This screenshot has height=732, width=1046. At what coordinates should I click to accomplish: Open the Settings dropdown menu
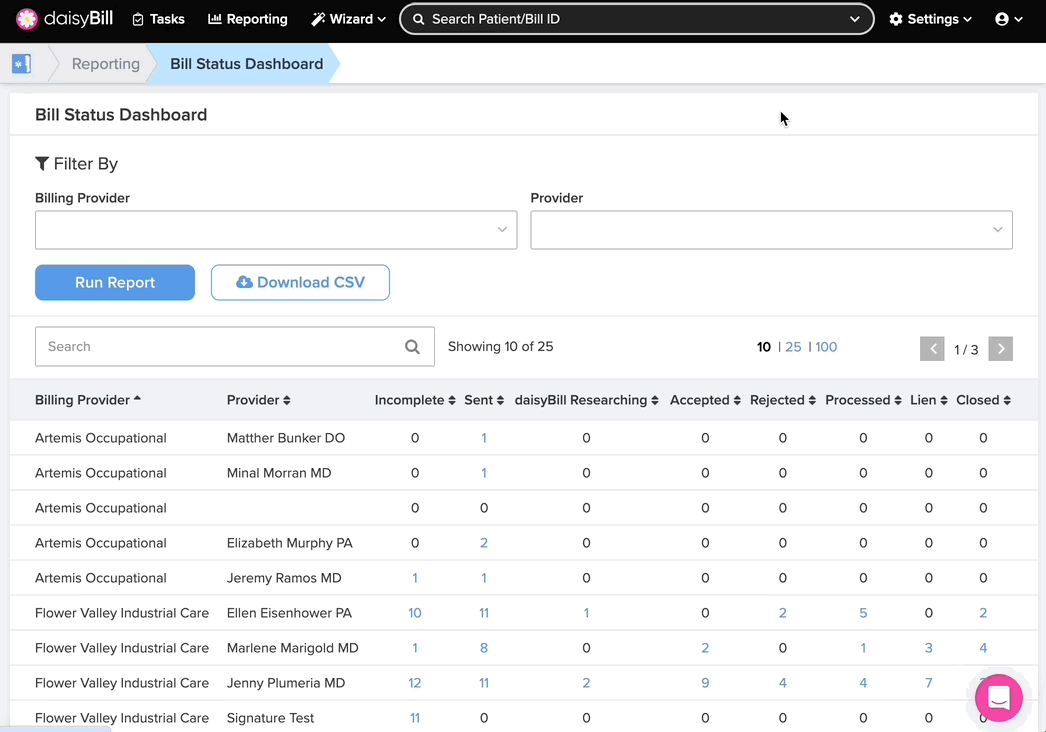pos(930,19)
